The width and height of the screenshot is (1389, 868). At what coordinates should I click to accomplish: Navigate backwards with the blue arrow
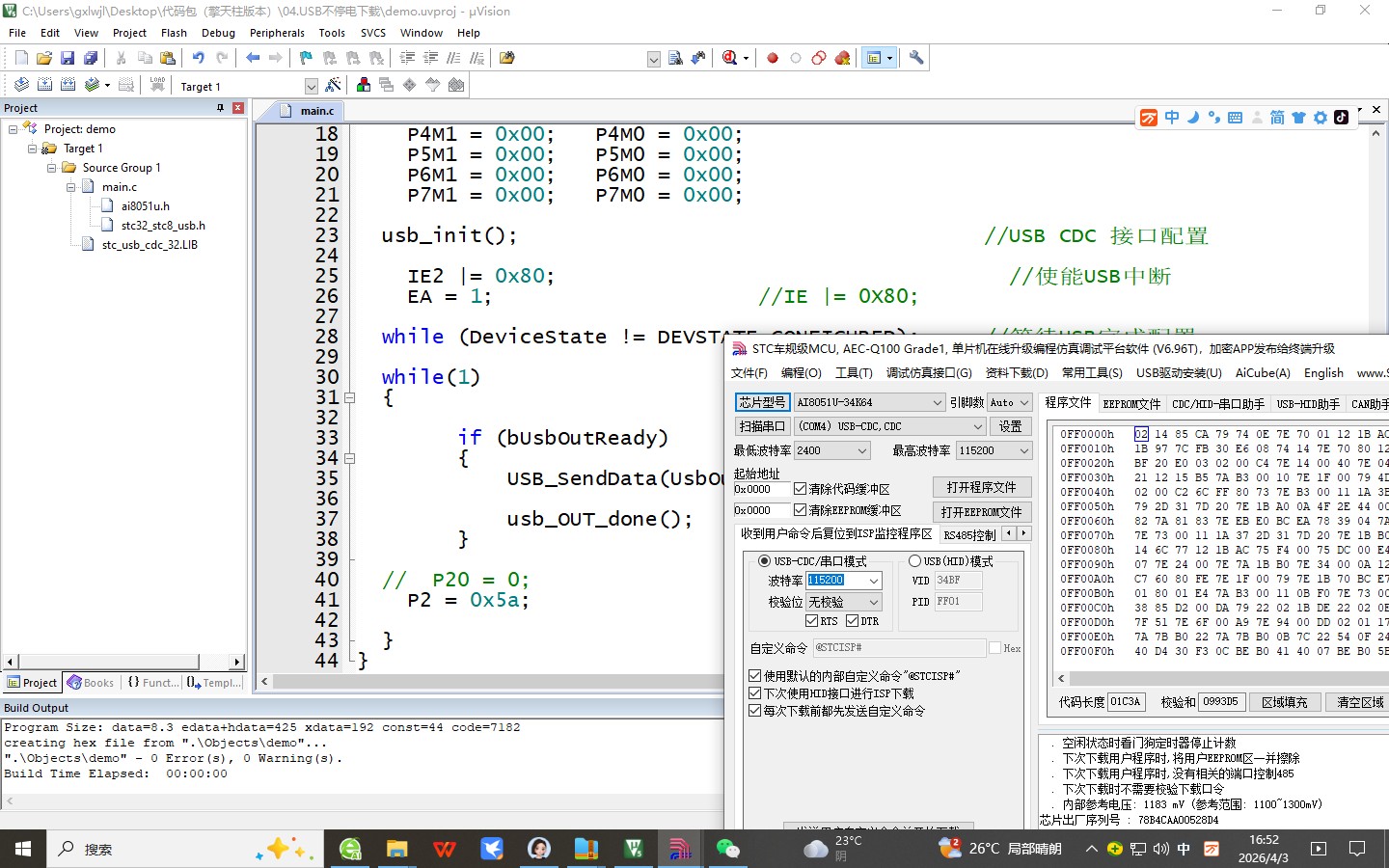[253, 58]
